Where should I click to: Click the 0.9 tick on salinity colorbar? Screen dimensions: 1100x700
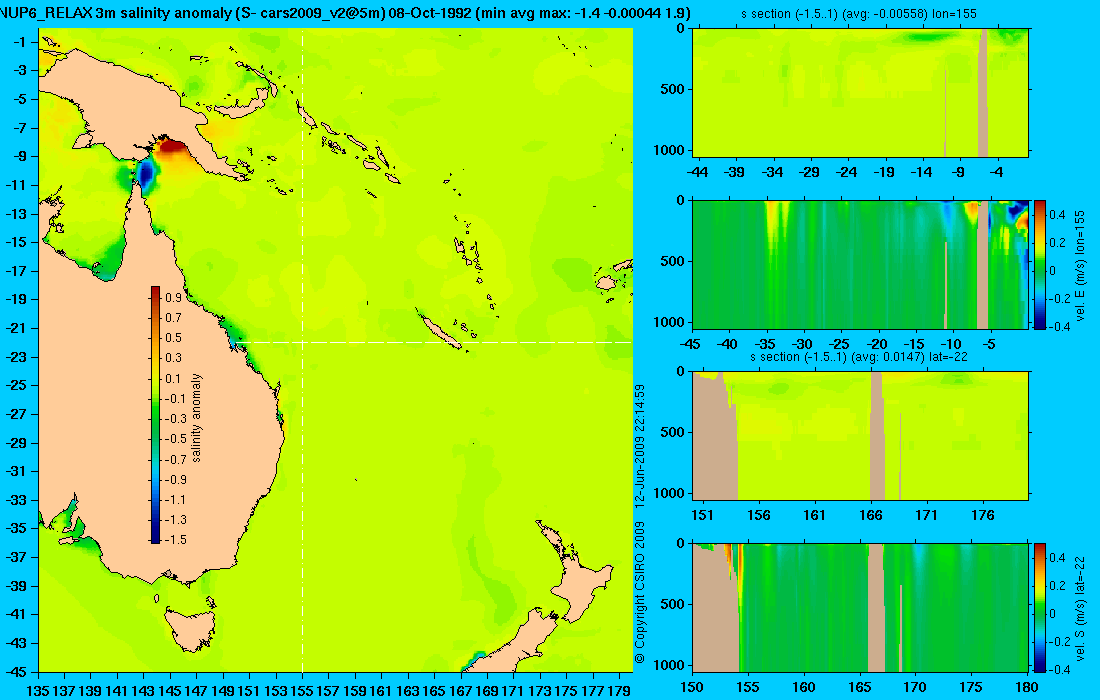[x=173, y=298]
